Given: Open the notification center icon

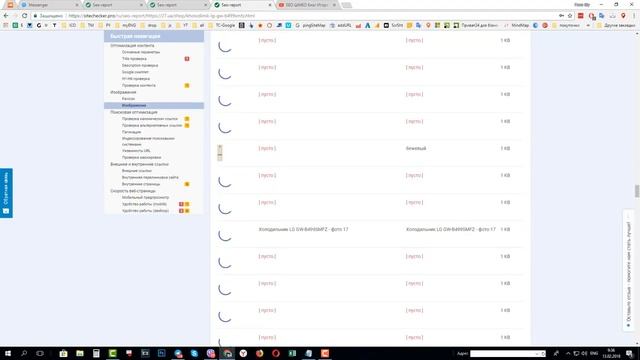Looking at the screenshot, I should pos(630,353).
